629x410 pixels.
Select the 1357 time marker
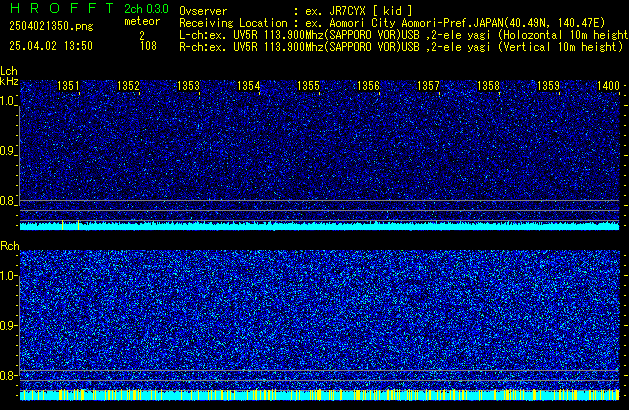(428, 86)
